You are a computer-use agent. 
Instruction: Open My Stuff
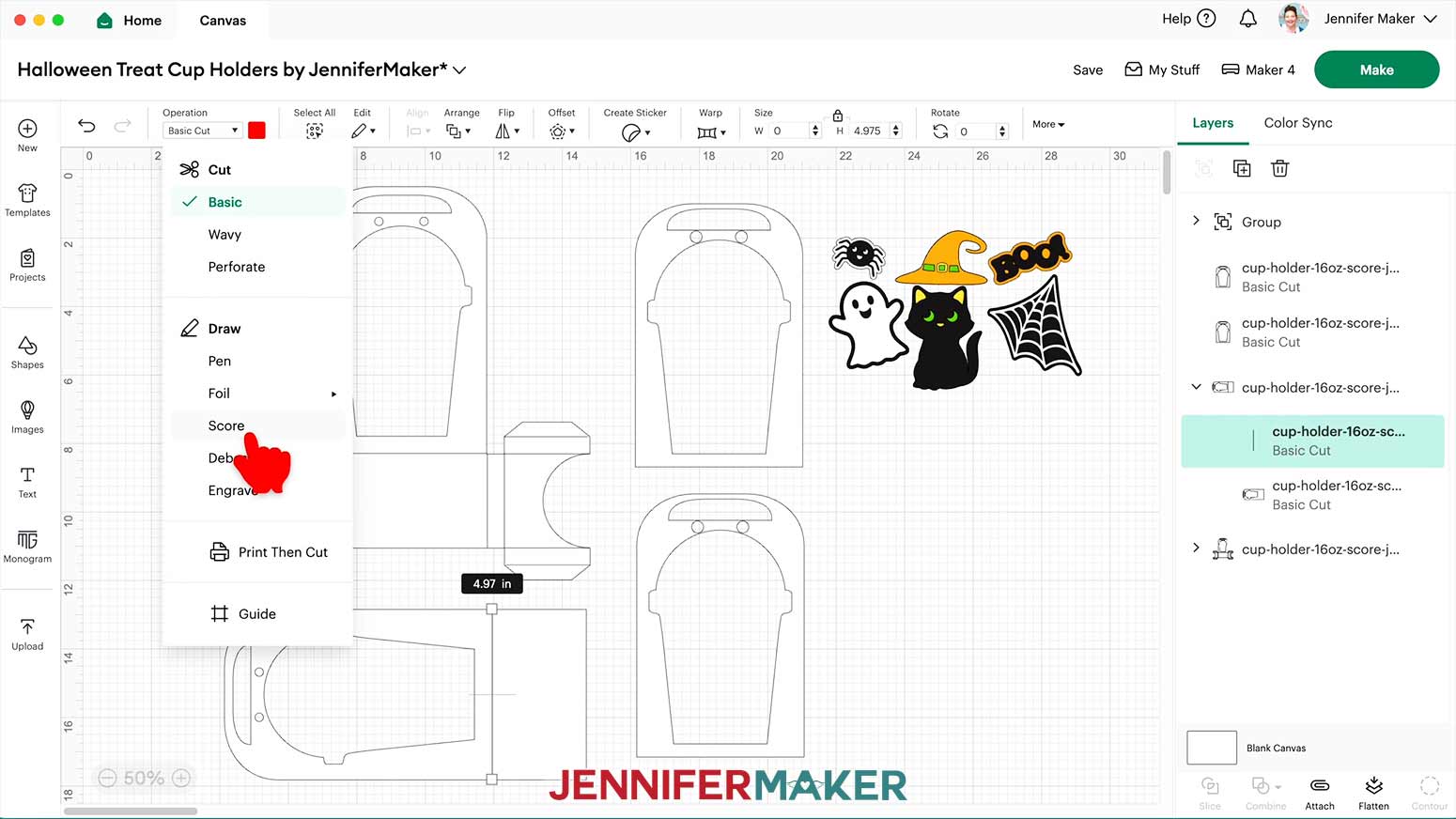pyautogui.click(x=1162, y=70)
